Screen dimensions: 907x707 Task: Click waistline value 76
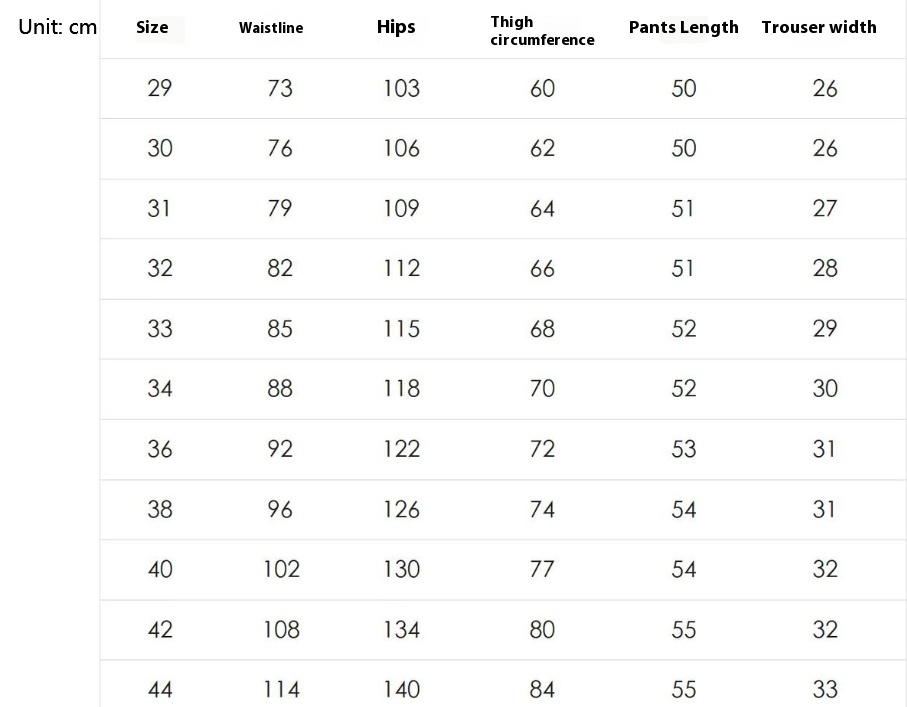(280, 148)
